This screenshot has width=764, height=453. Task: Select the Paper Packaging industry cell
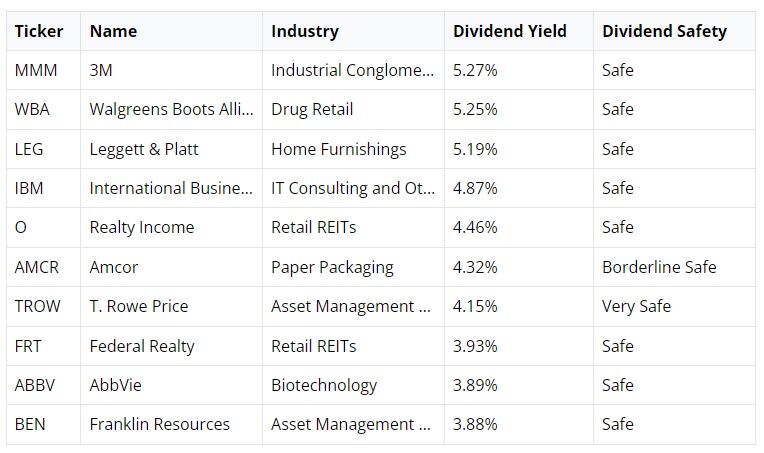click(x=332, y=267)
